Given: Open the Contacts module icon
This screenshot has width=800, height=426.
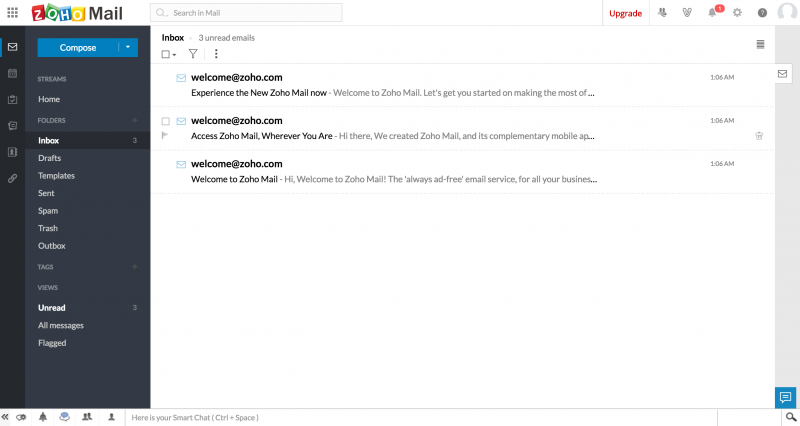Looking at the screenshot, I should pos(12,152).
